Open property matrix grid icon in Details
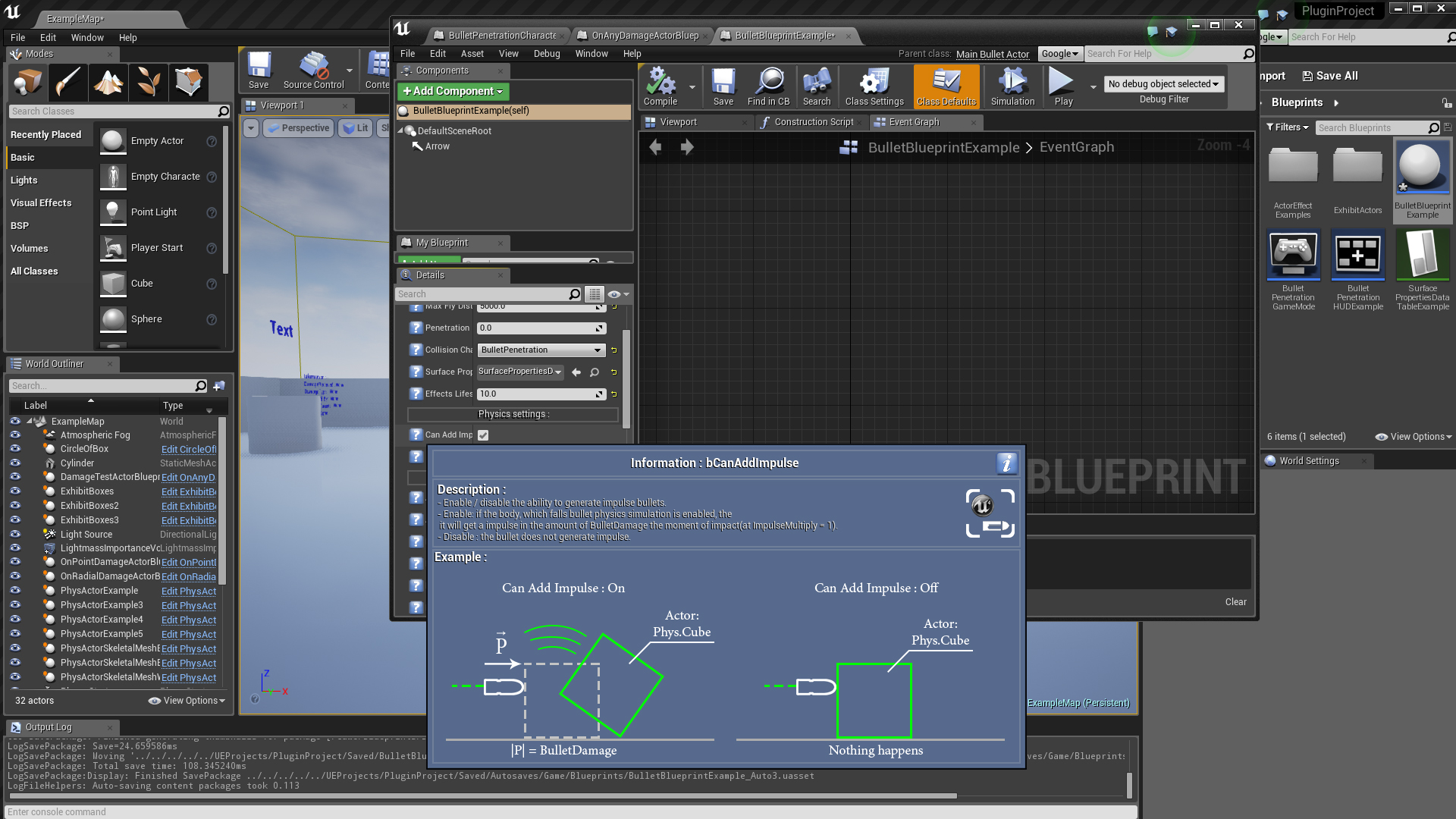Viewport: 1456px width, 819px height. (595, 294)
